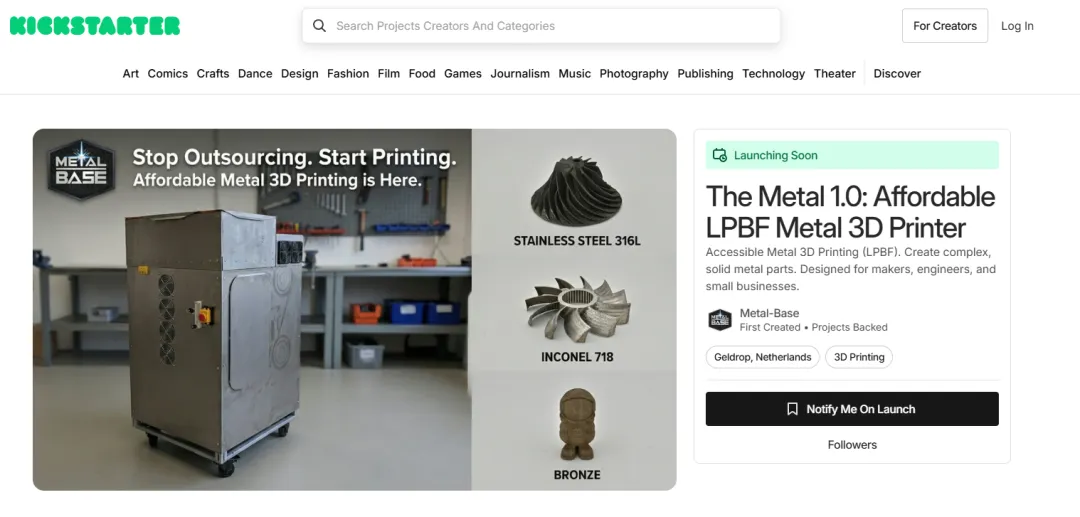Select the 3D Printing category tag

[x=859, y=357]
